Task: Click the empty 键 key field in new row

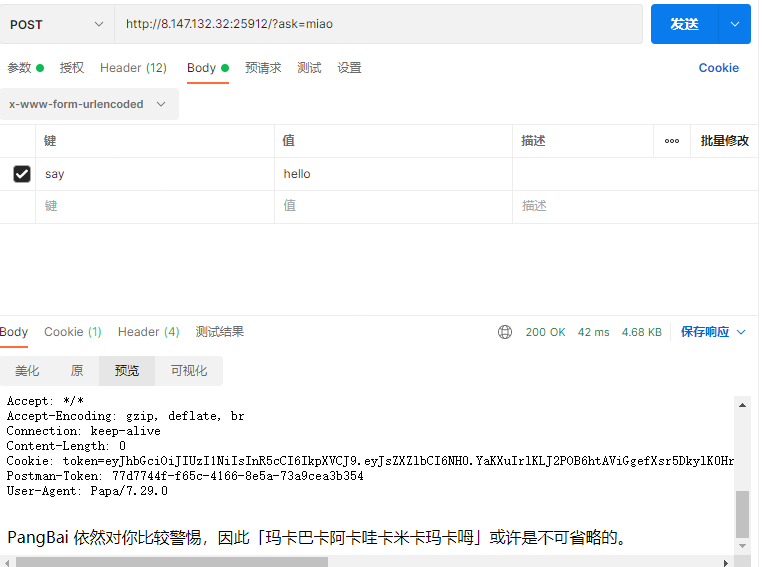Action: tap(155, 206)
